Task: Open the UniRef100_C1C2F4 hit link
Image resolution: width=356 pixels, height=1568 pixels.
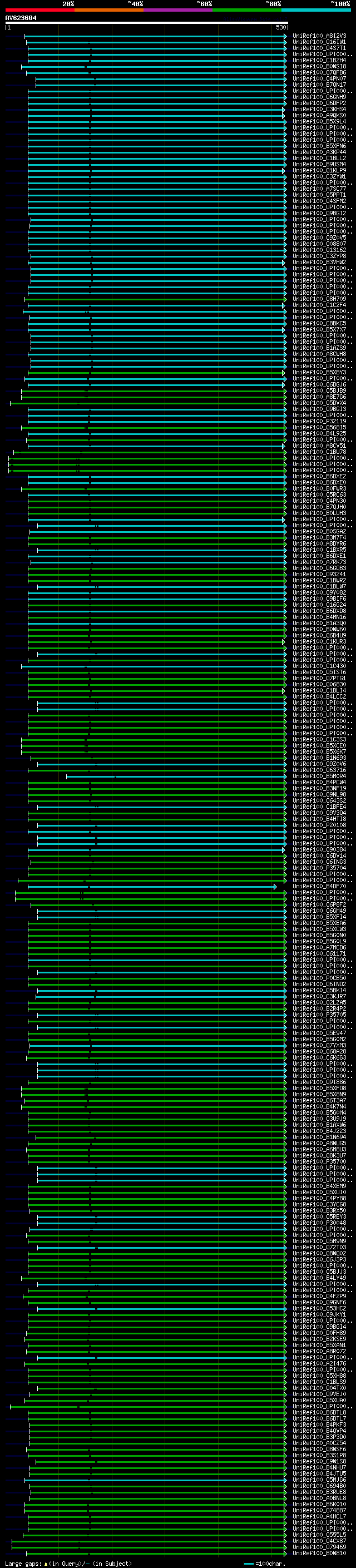Action: [x=319, y=305]
